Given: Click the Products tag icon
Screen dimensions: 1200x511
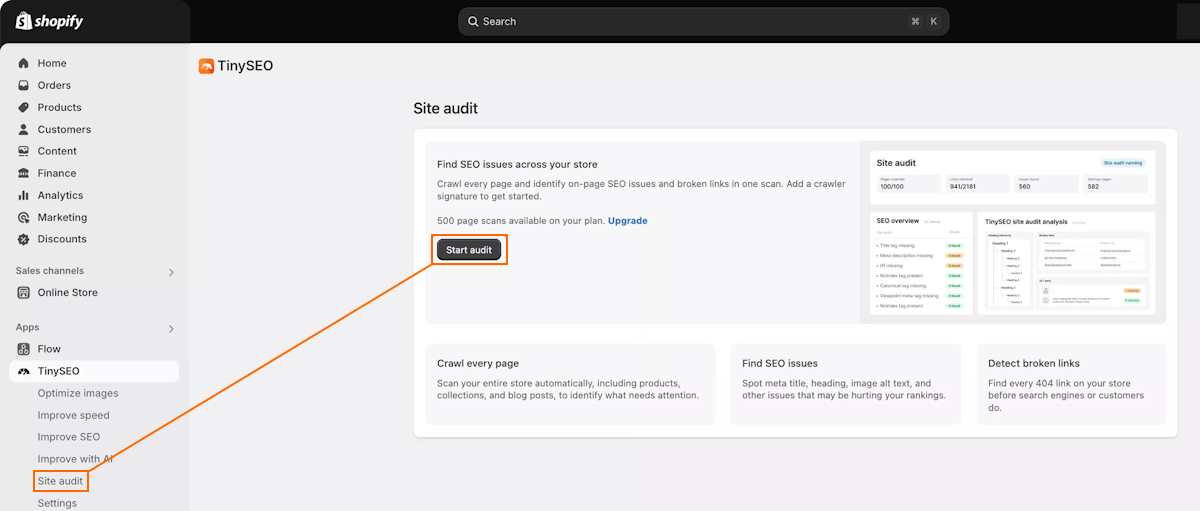Looking at the screenshot, I should coord(24,107).
